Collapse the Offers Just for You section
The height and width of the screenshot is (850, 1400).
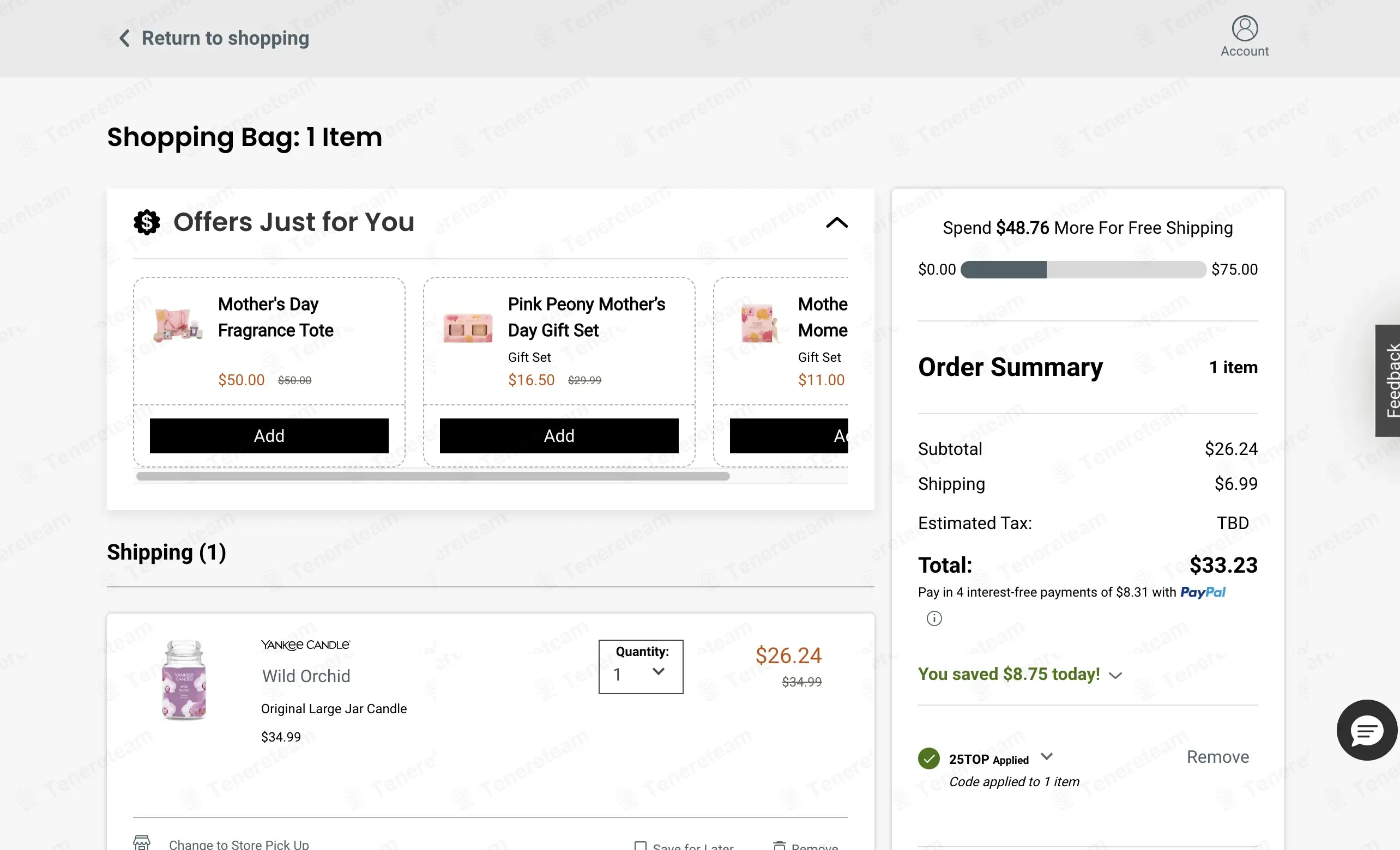(836, 222)
